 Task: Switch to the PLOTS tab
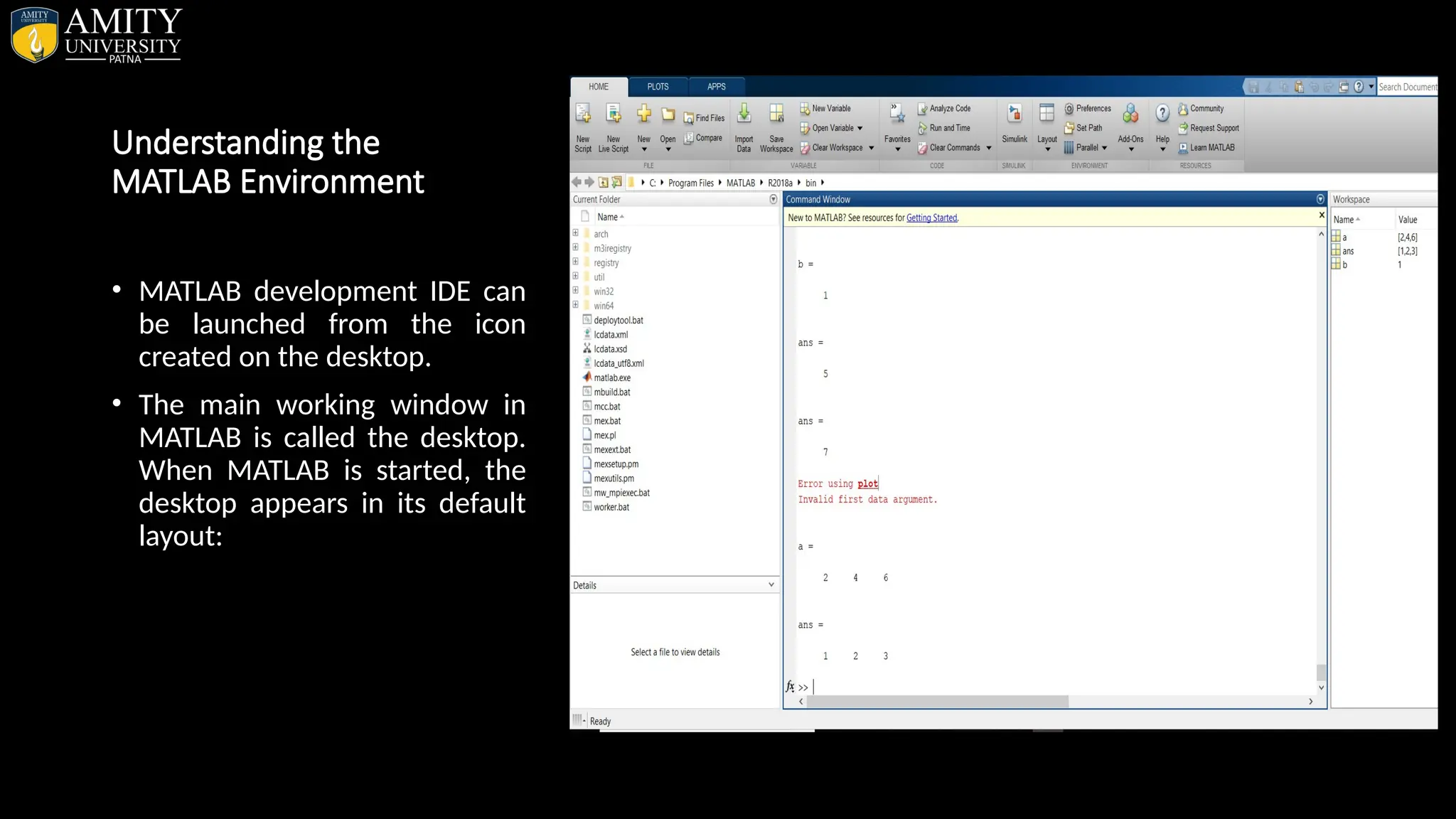tap(658, 87)
